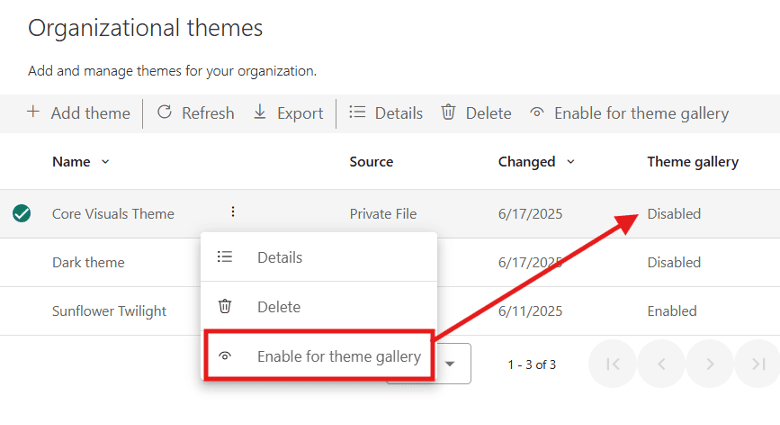Click the Add theme plus icon
The width and height of the screenshot is (780, 425).
33,112
